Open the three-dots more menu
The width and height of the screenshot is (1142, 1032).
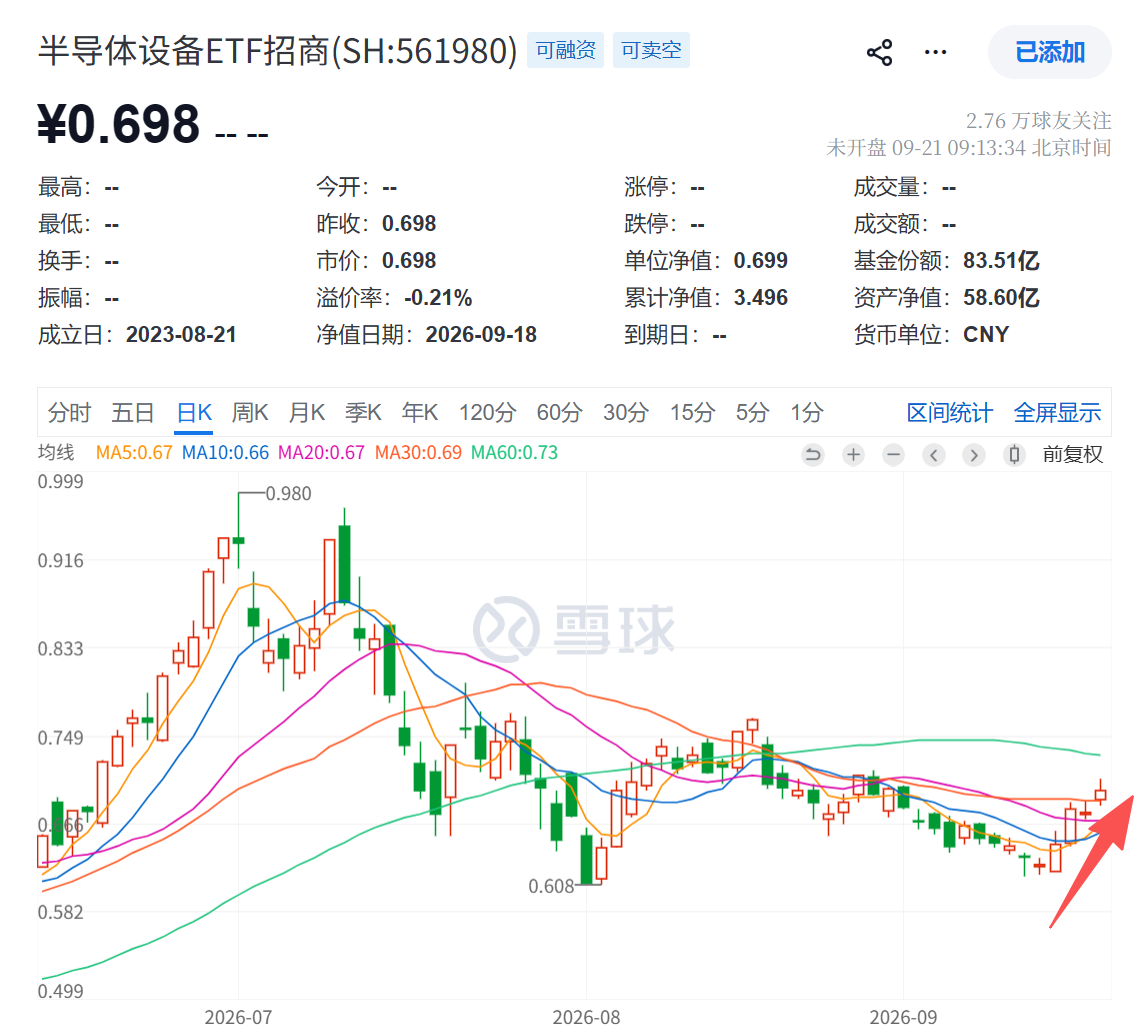pos(935,52)
